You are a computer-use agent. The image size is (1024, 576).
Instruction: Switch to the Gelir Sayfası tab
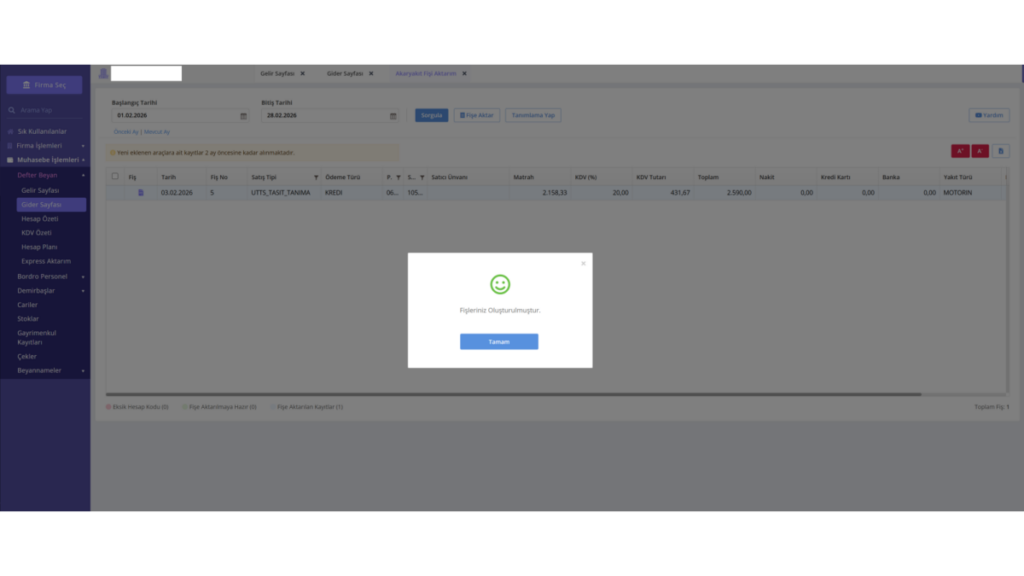click(278, 73)
